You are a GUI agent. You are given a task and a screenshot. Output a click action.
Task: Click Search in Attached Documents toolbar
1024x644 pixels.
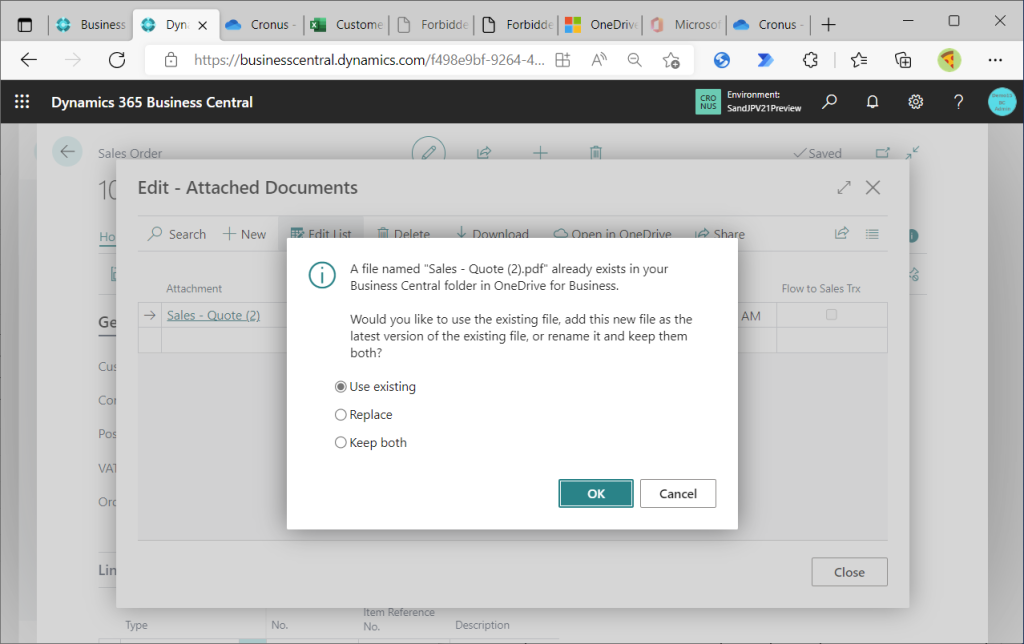coord(177,234)
